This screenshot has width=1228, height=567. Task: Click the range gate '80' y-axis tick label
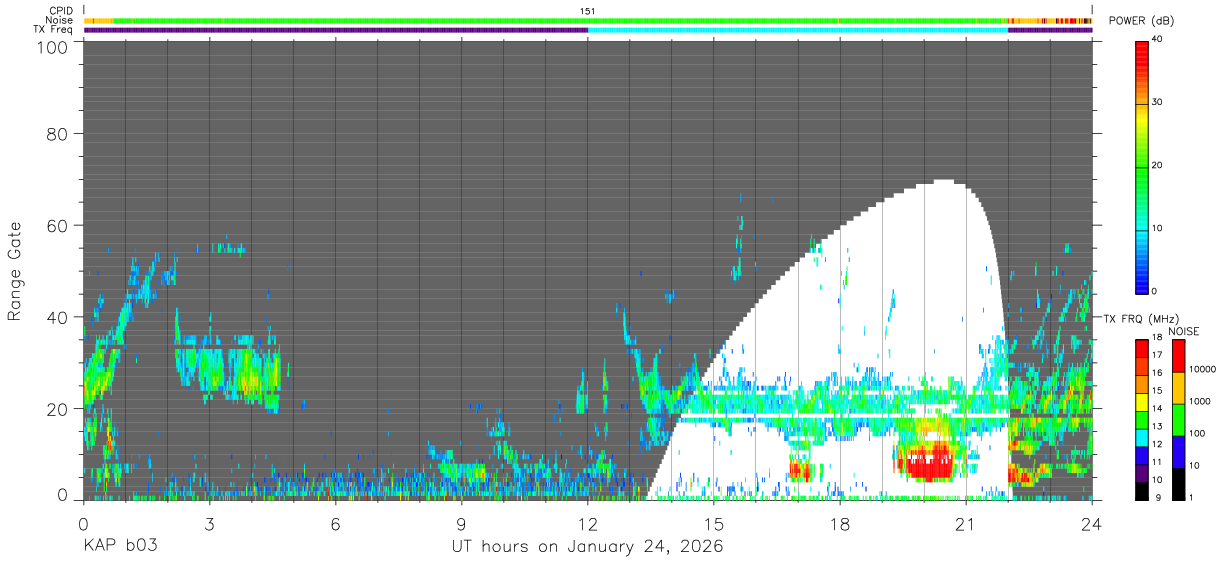click(56, 133)
